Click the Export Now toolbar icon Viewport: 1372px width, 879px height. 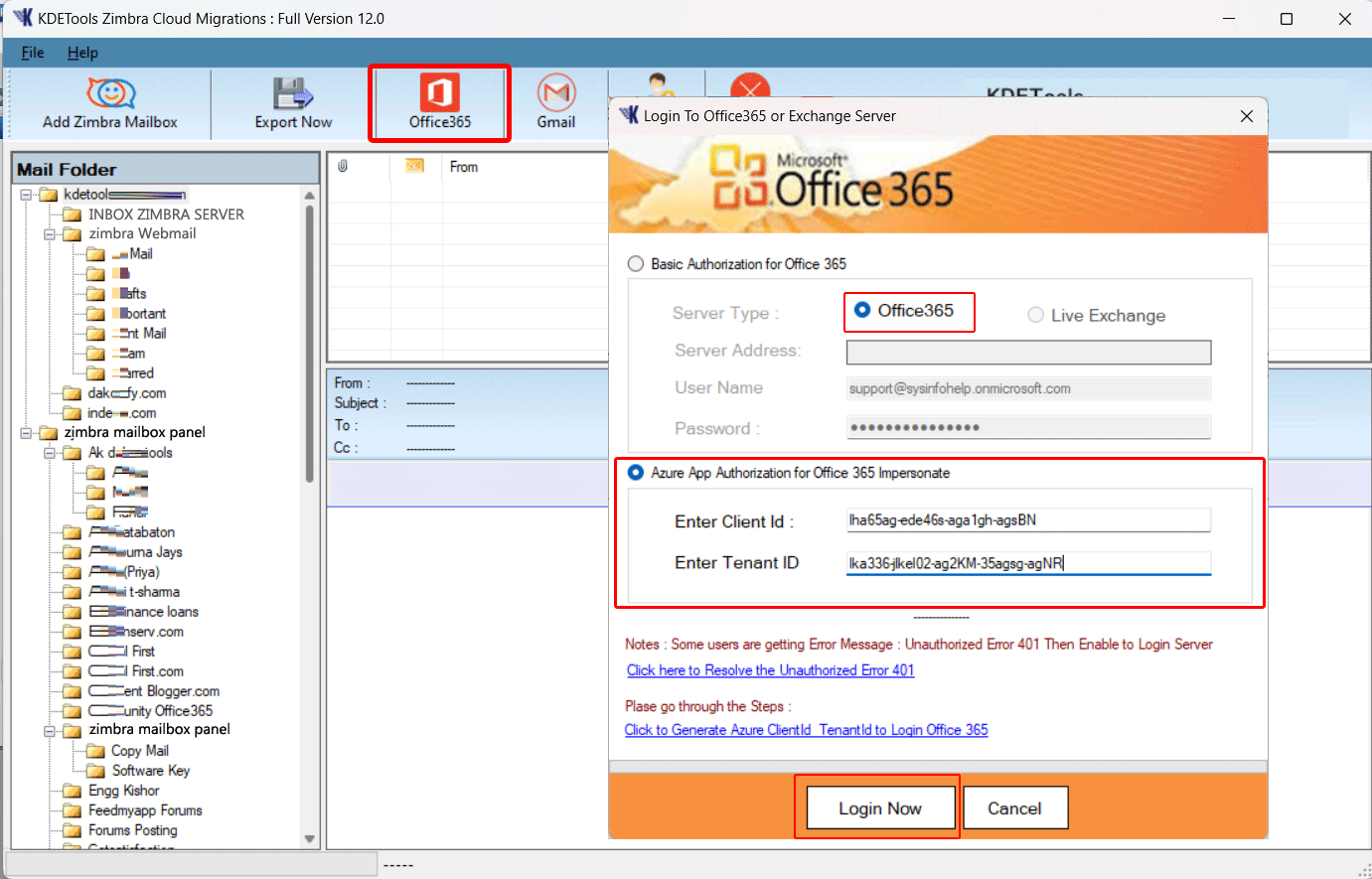click(x=293, y=94)
